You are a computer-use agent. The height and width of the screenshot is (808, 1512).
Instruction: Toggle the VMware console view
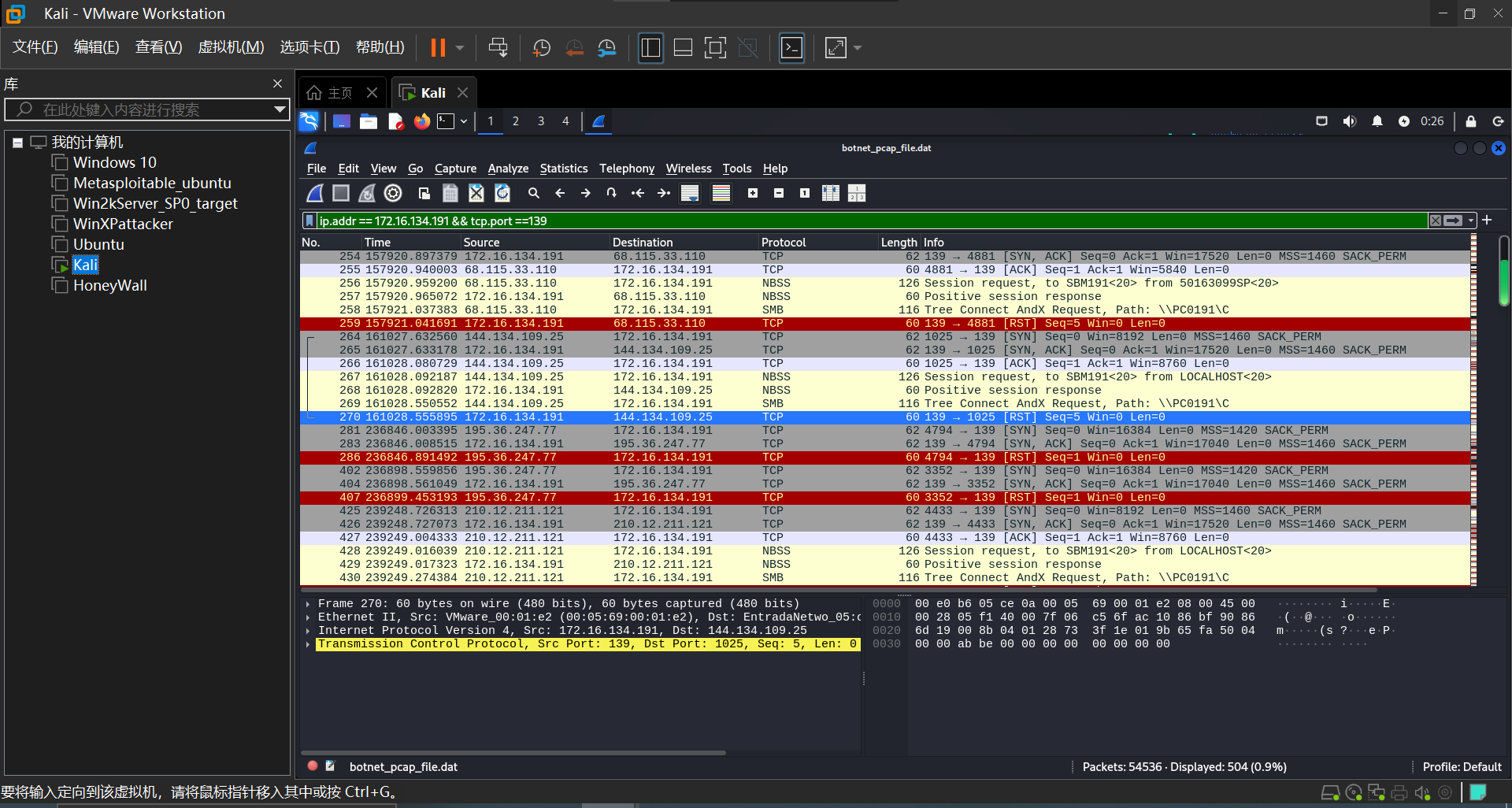point(791,48)
